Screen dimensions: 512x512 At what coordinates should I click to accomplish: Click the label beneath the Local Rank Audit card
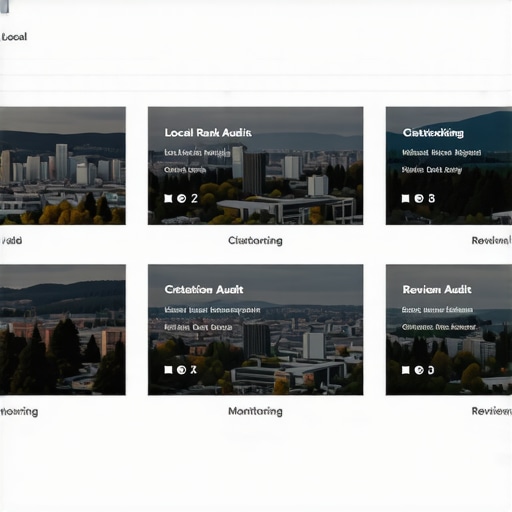click(255, 241)
